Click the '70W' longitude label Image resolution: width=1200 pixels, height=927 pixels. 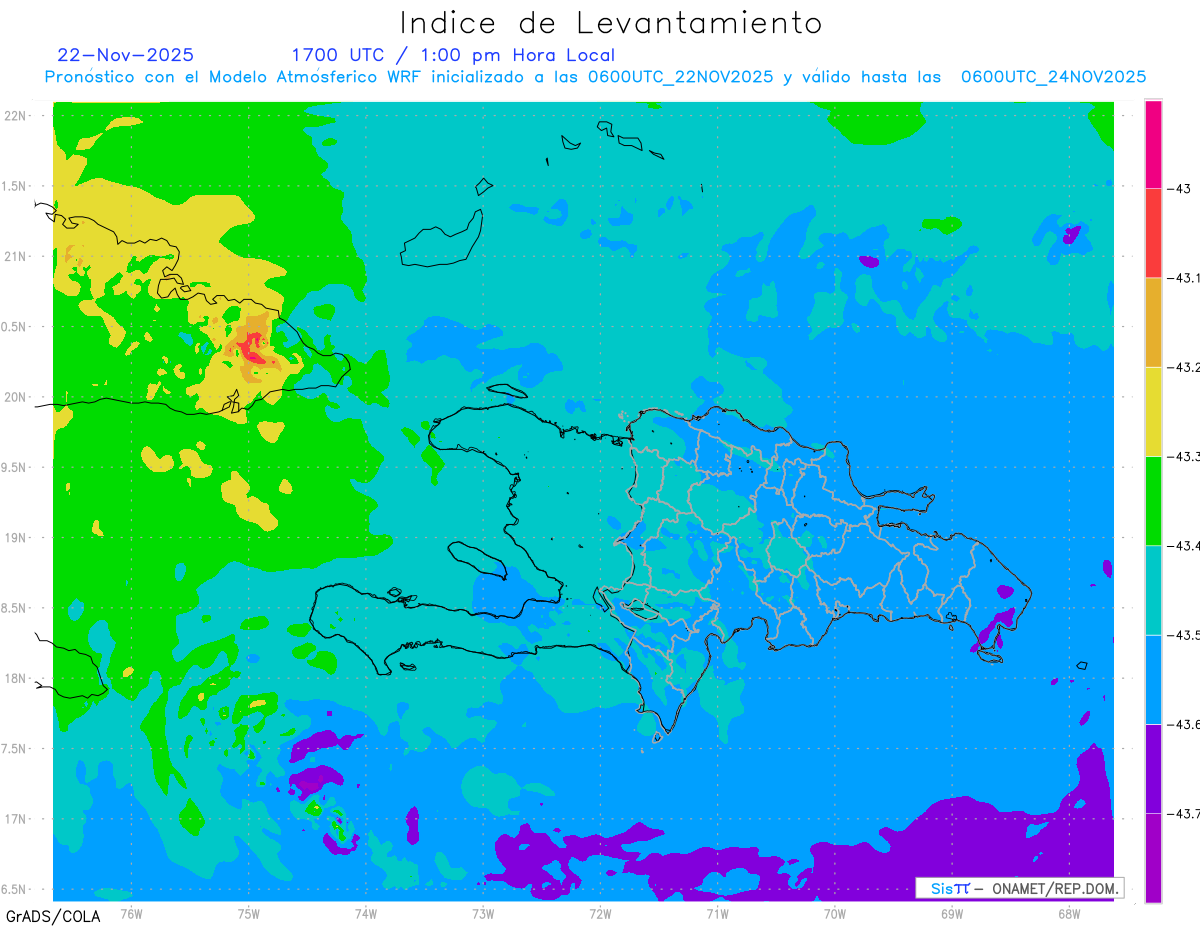point(835,913)
